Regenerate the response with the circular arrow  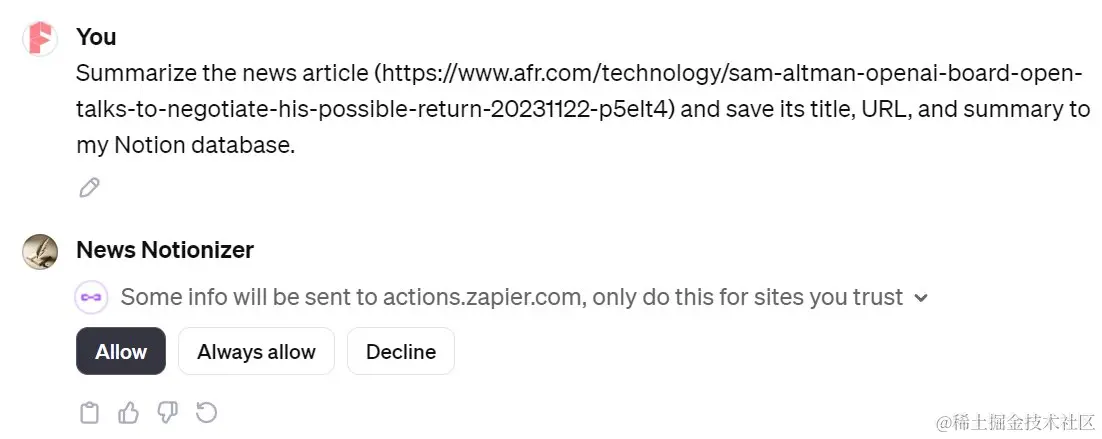206,412
